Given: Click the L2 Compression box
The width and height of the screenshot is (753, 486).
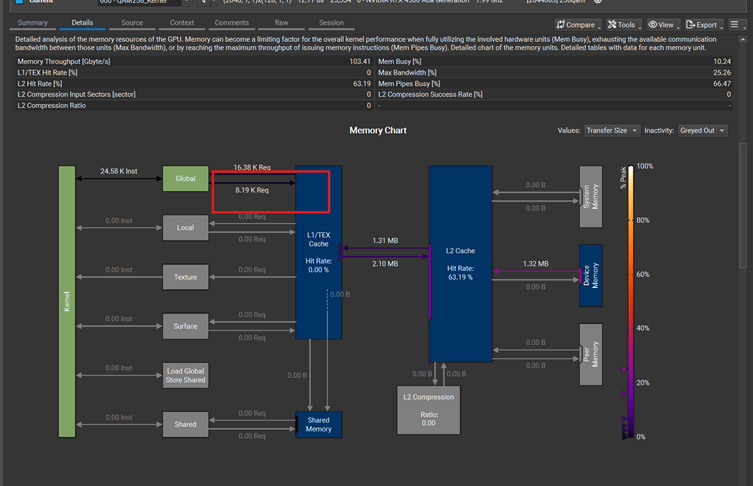Looking at the screenshot, I should click(428, 410).
